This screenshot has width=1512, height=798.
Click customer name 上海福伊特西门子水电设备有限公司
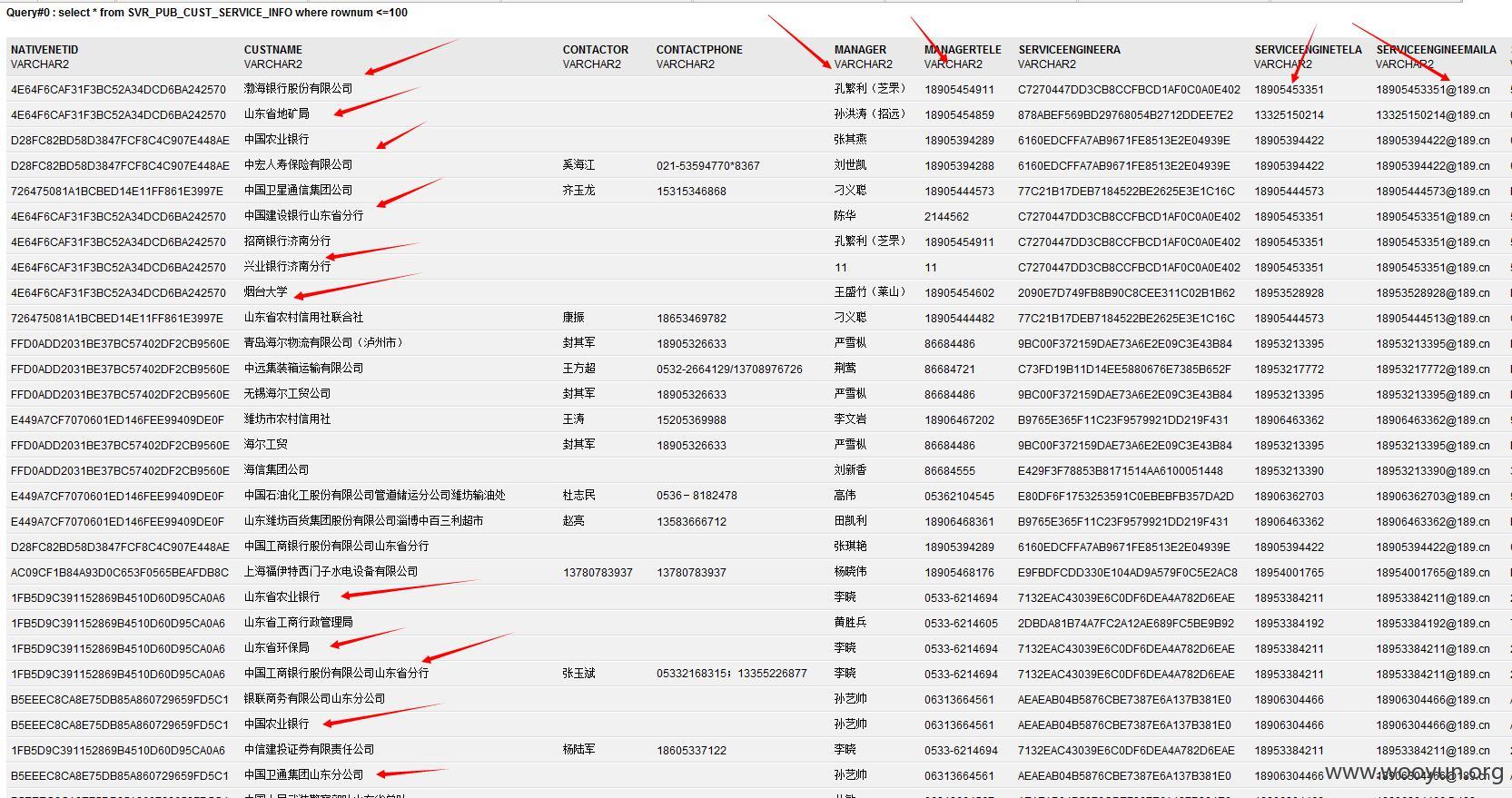click(331, 571)
